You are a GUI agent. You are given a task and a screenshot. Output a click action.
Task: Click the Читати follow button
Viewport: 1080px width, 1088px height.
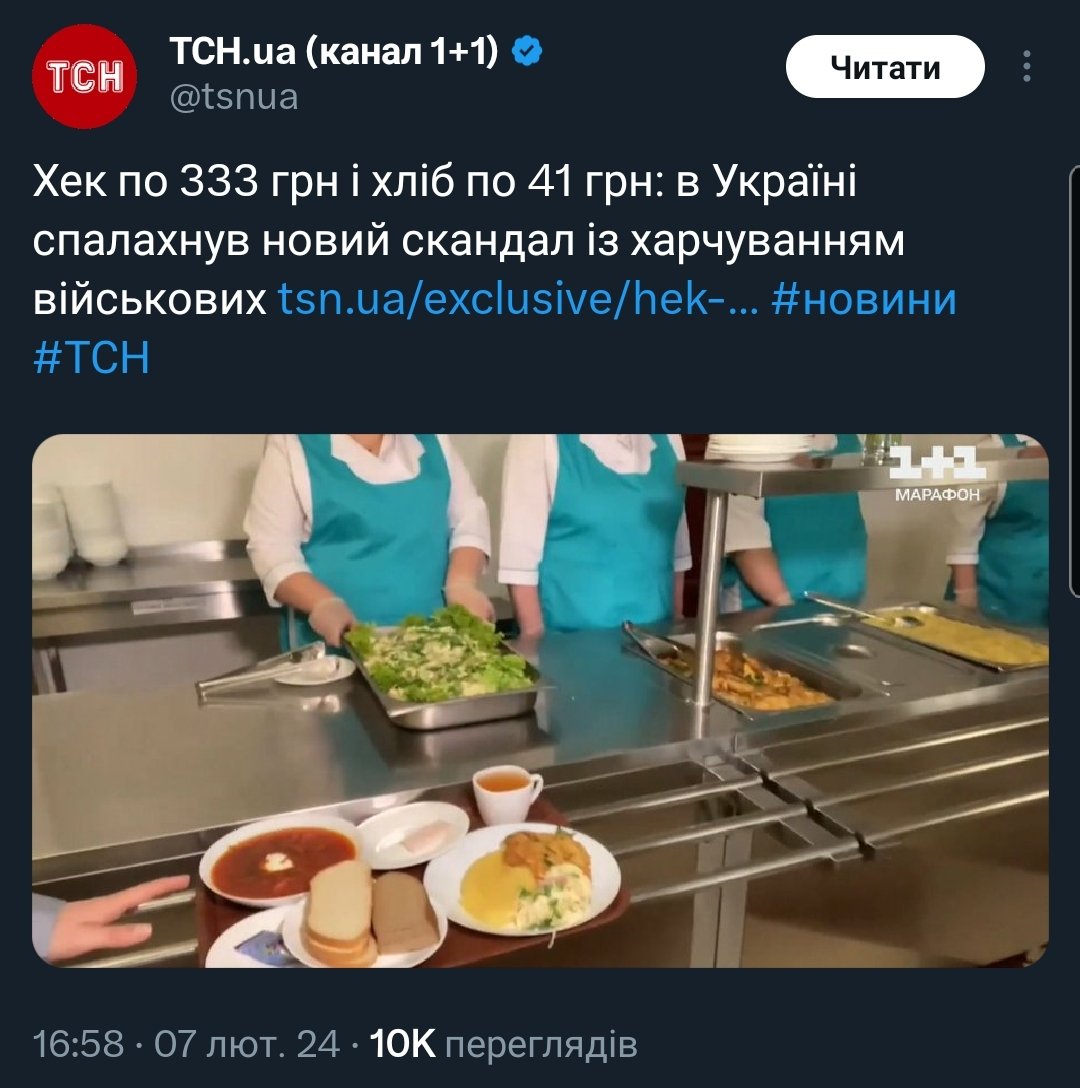tap(885, 67)
